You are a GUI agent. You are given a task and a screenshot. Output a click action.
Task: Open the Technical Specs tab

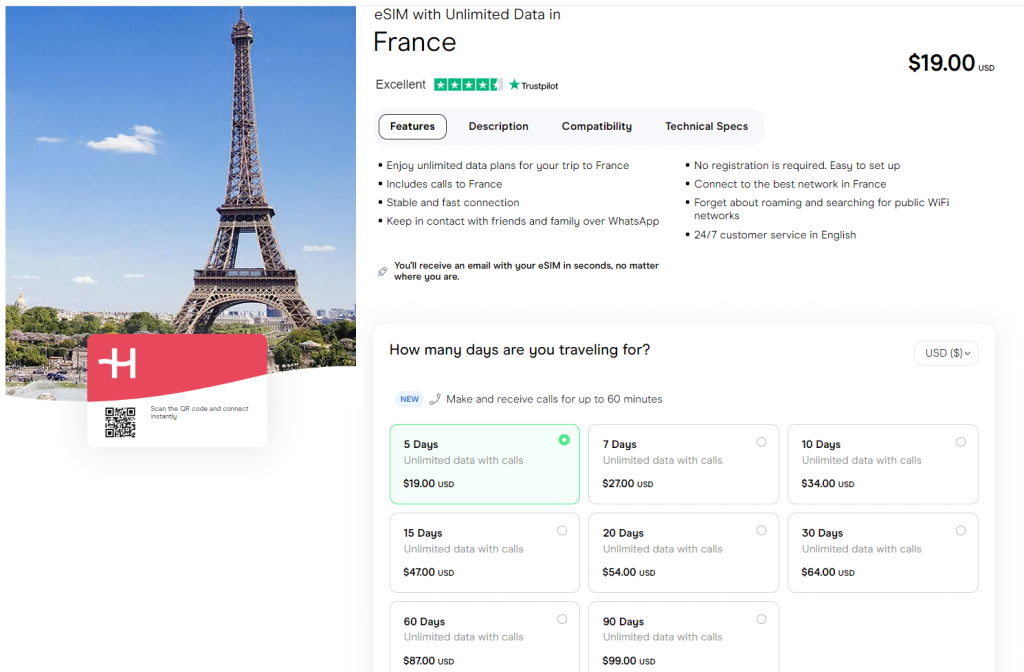(x=706, y=126)
